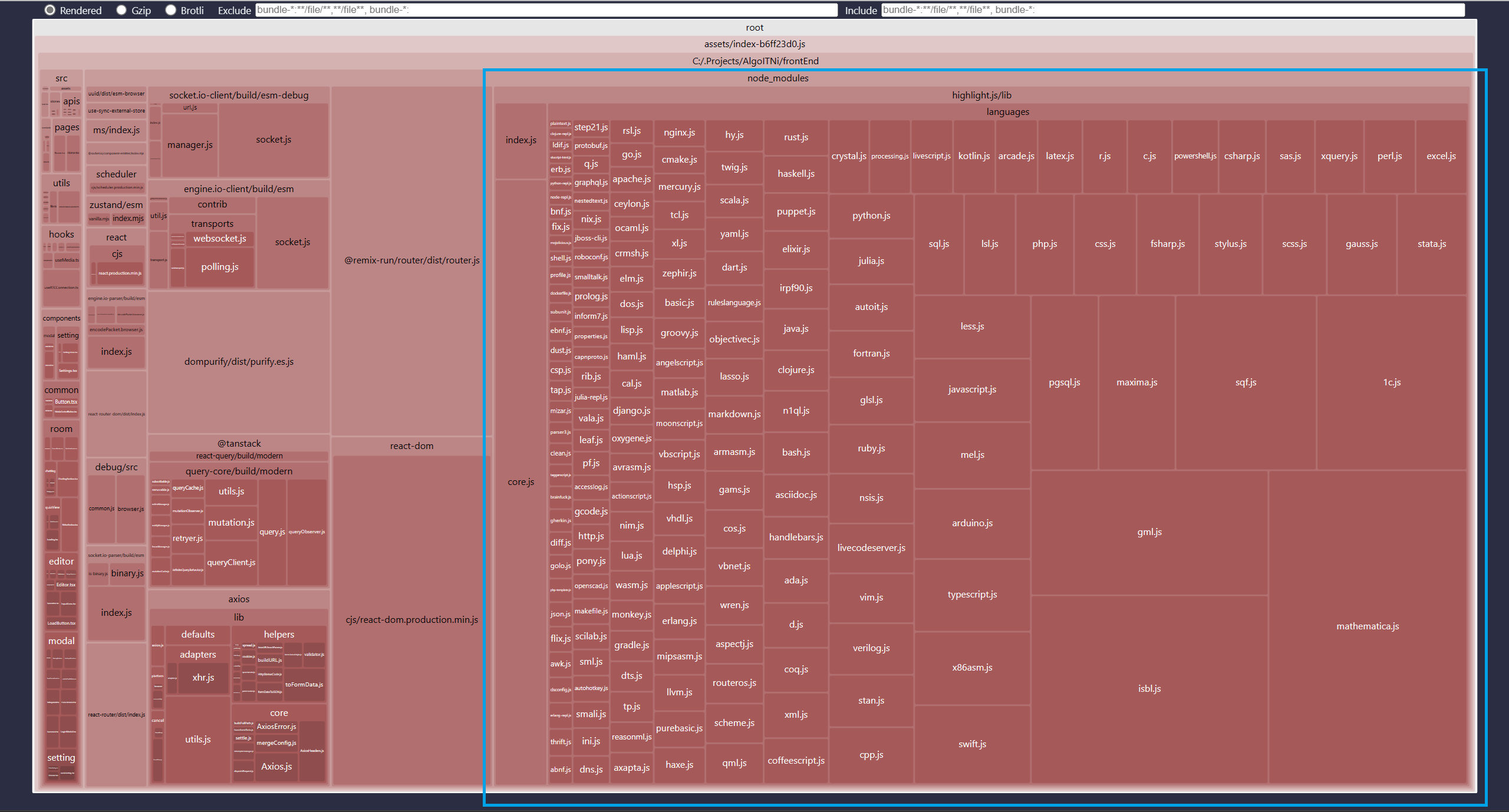Click the isbl.js treemap block

coord(1149,688)
